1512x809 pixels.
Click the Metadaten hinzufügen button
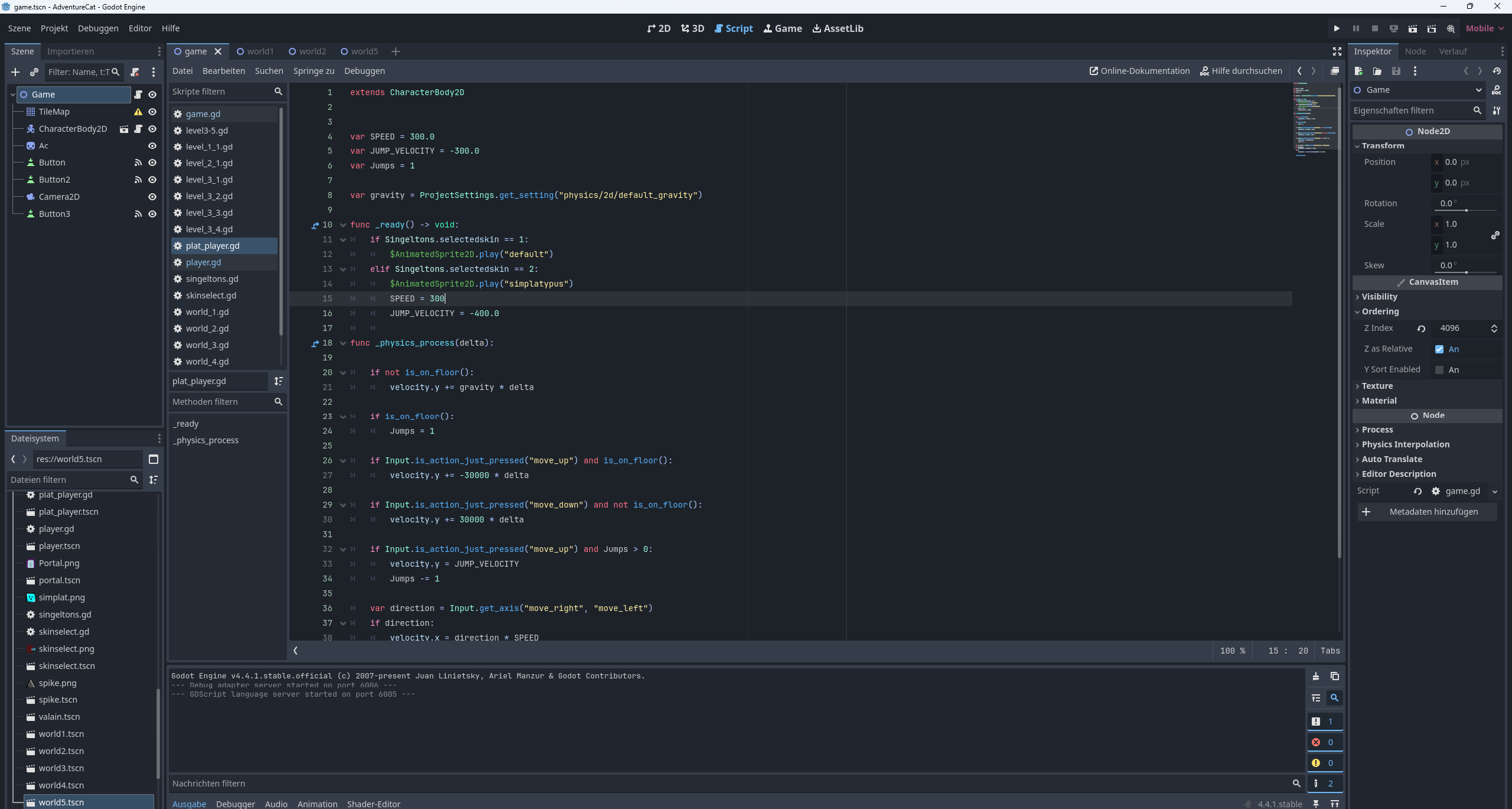[1427, 512]
